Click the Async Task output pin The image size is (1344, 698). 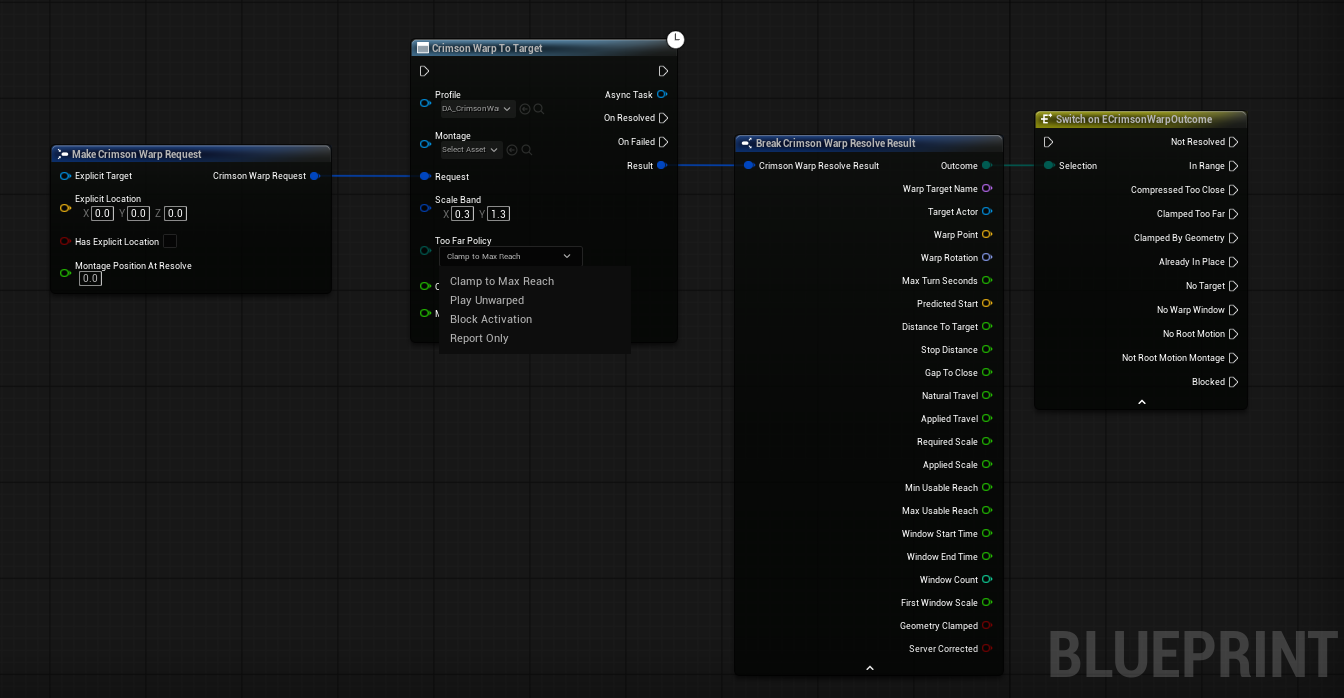[x=662, y=94]
